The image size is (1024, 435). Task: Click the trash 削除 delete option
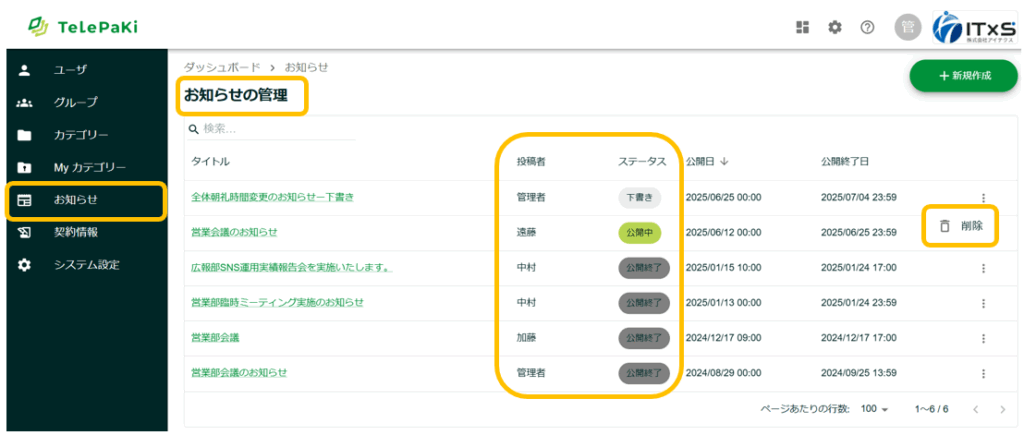[961, 226]
